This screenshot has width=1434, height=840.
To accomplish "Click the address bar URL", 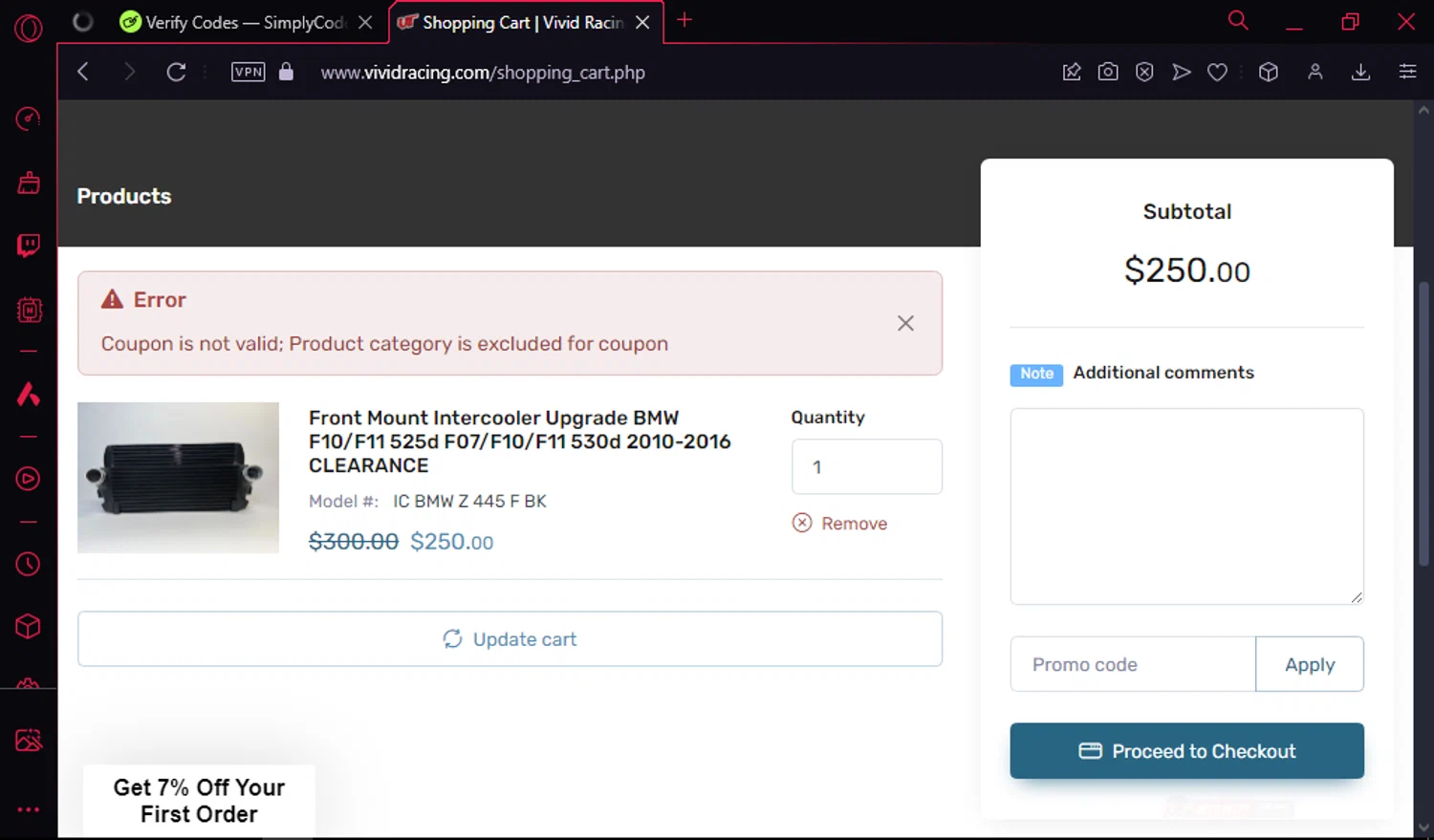I will pos(483,73).
